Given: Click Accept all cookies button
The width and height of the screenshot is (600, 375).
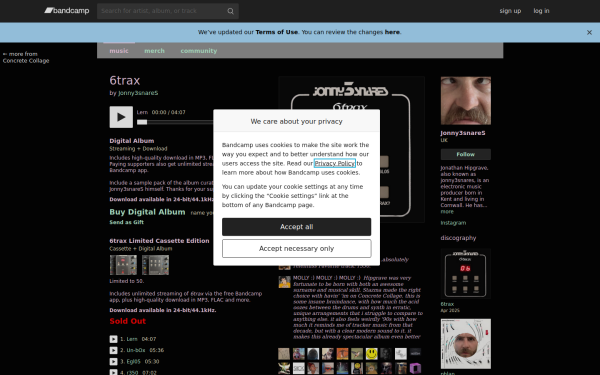Looking at the screenshot, I should click(297, 227).
